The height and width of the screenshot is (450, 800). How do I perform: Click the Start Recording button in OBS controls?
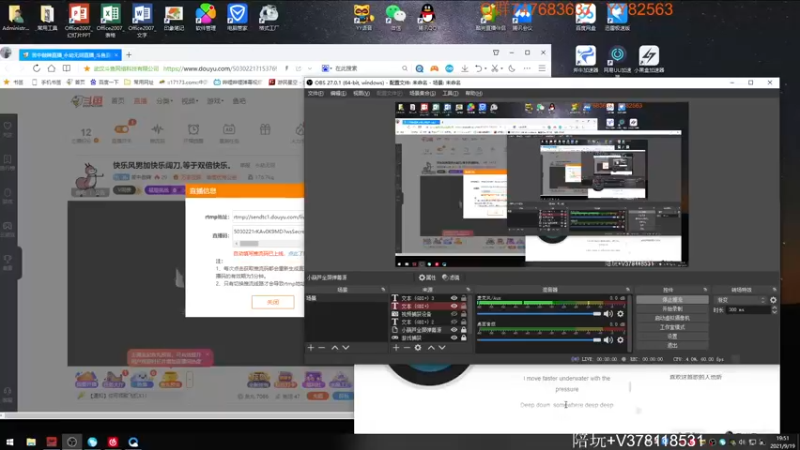tap(672, 309)
